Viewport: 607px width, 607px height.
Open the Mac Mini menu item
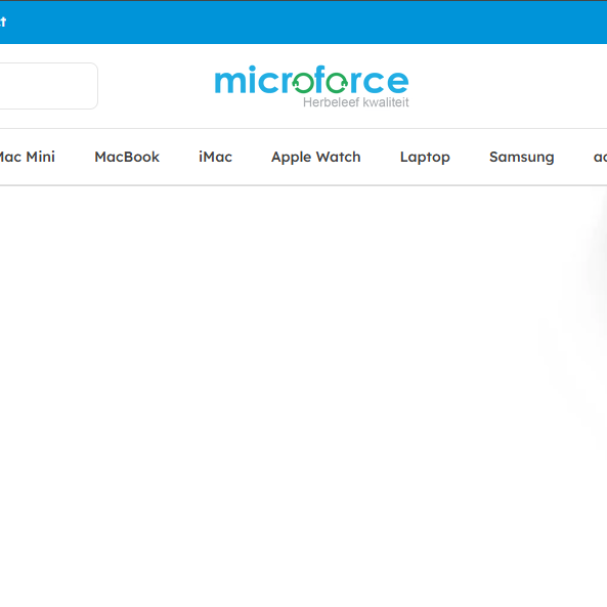(x=26, y=157)
